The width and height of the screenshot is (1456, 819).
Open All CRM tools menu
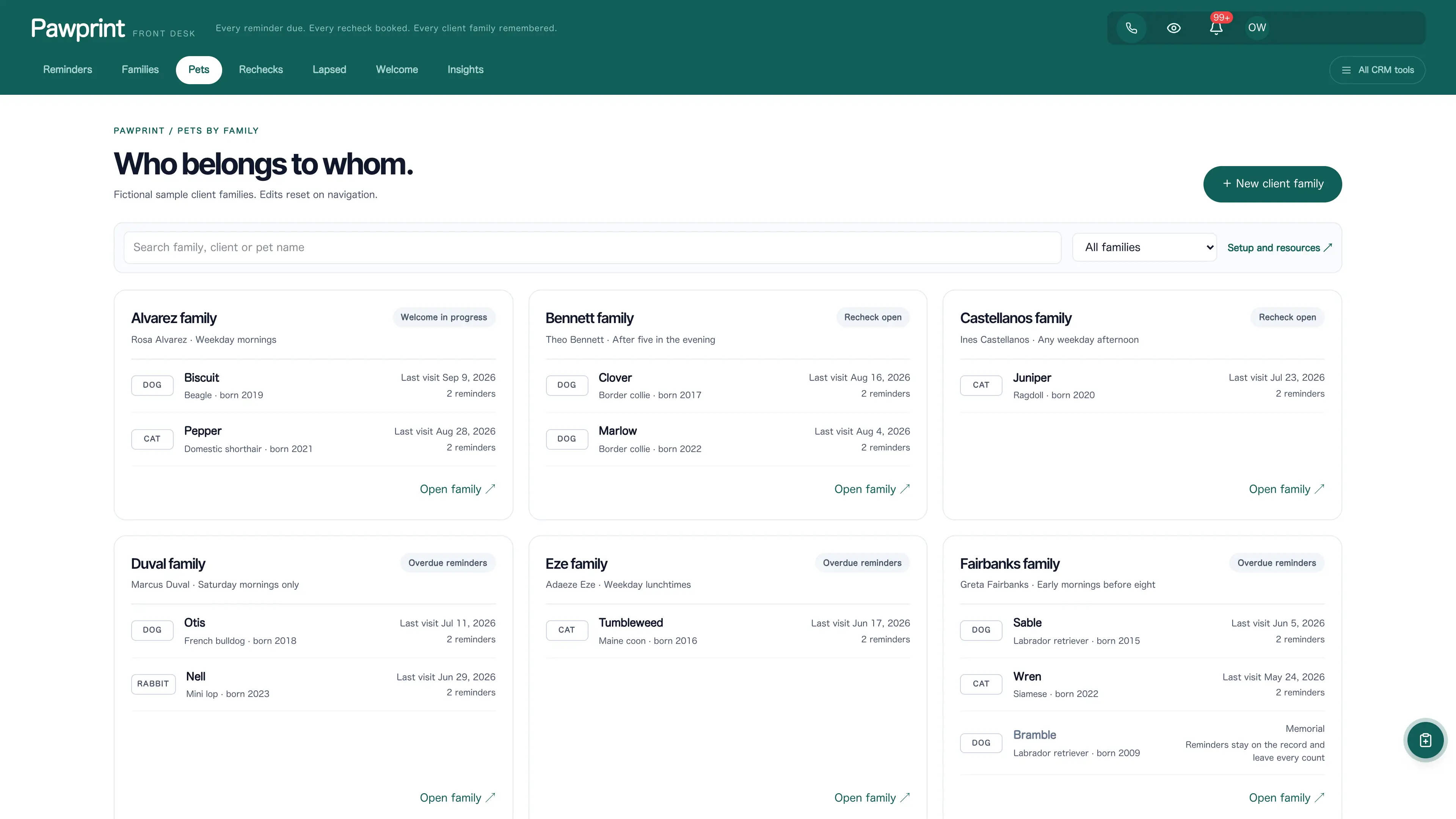1377,70
